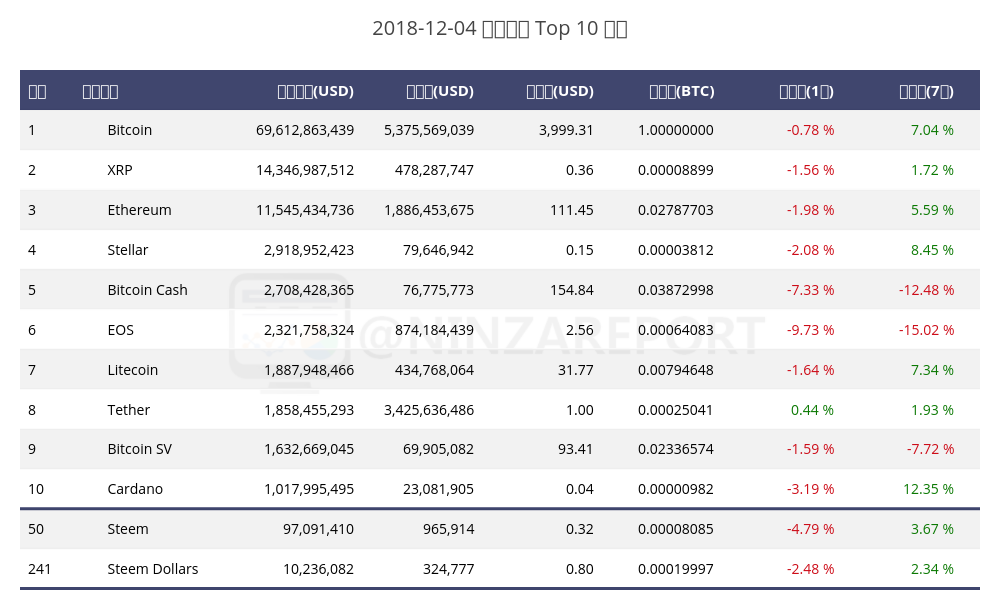Click Steem market cap 97,091,410
The width and height of the screenshot is (1000, 610).
point(318,529)
